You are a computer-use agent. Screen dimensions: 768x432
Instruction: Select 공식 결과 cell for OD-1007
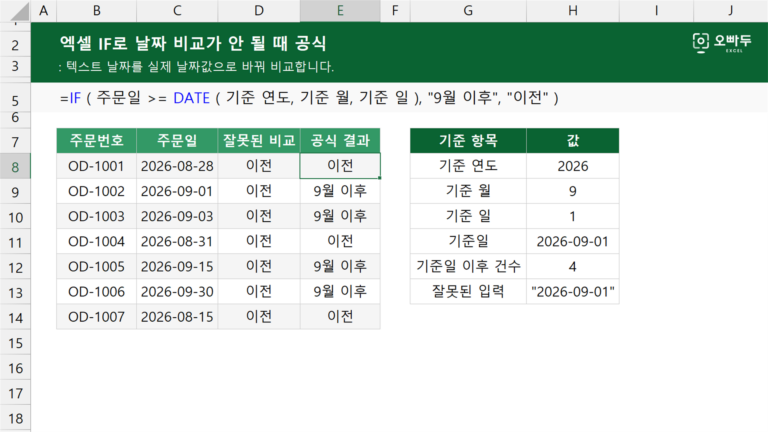340,317
